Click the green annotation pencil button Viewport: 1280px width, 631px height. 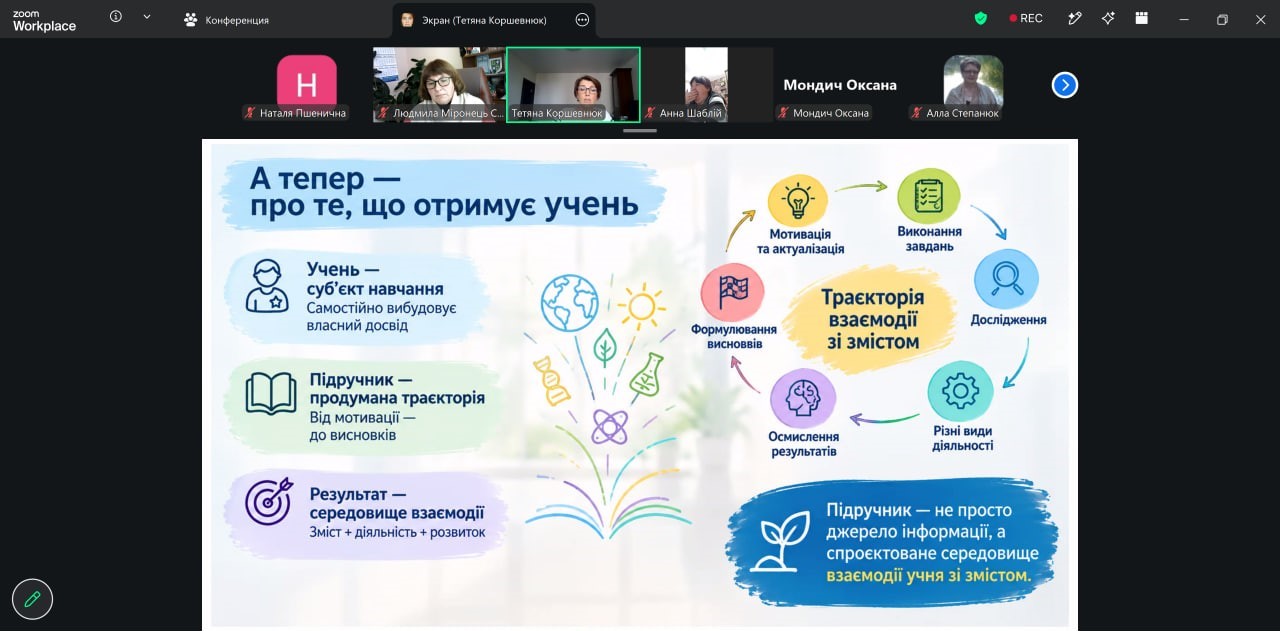(32, 599)
